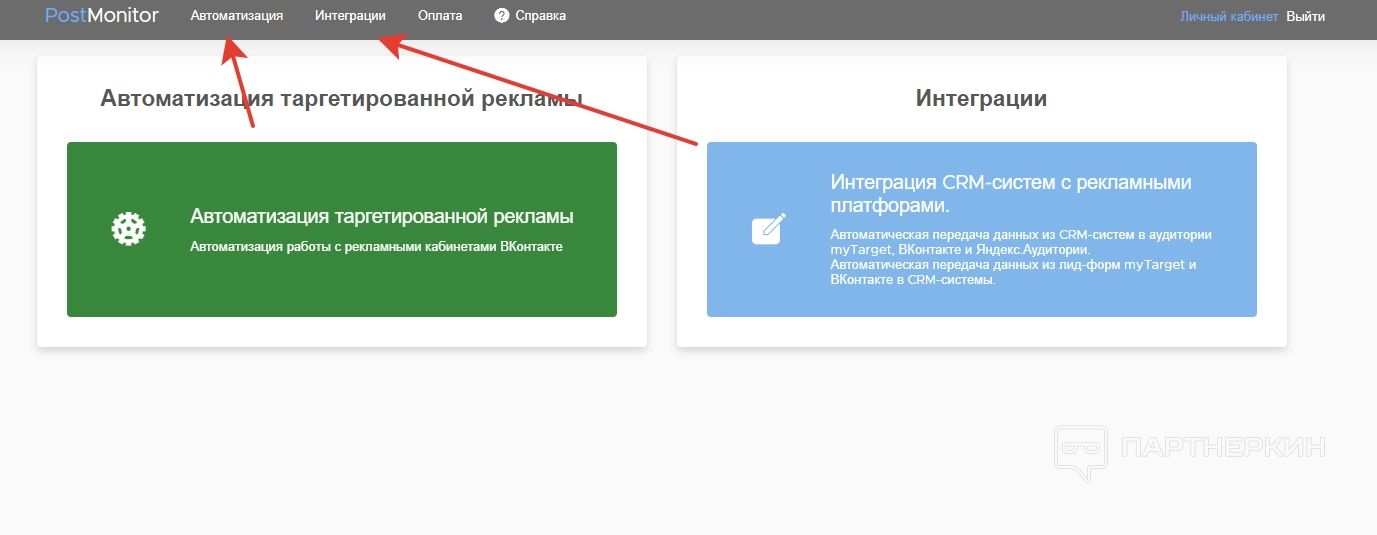This screenshot has height=535, width=1377.
Task: Click text about lead forms to CRM-системы
Action: click(1013, 272)
